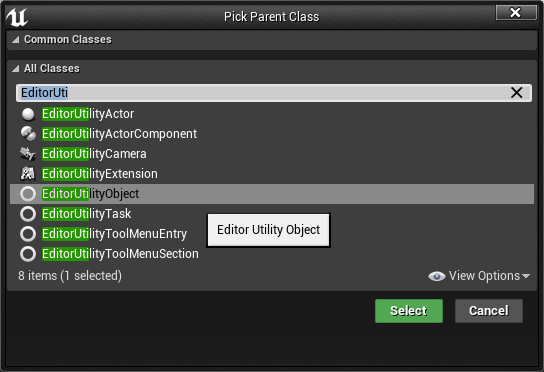
Task: Select EditorUtilityToolMenuSection class entry
Action: [x=272, y=254]
